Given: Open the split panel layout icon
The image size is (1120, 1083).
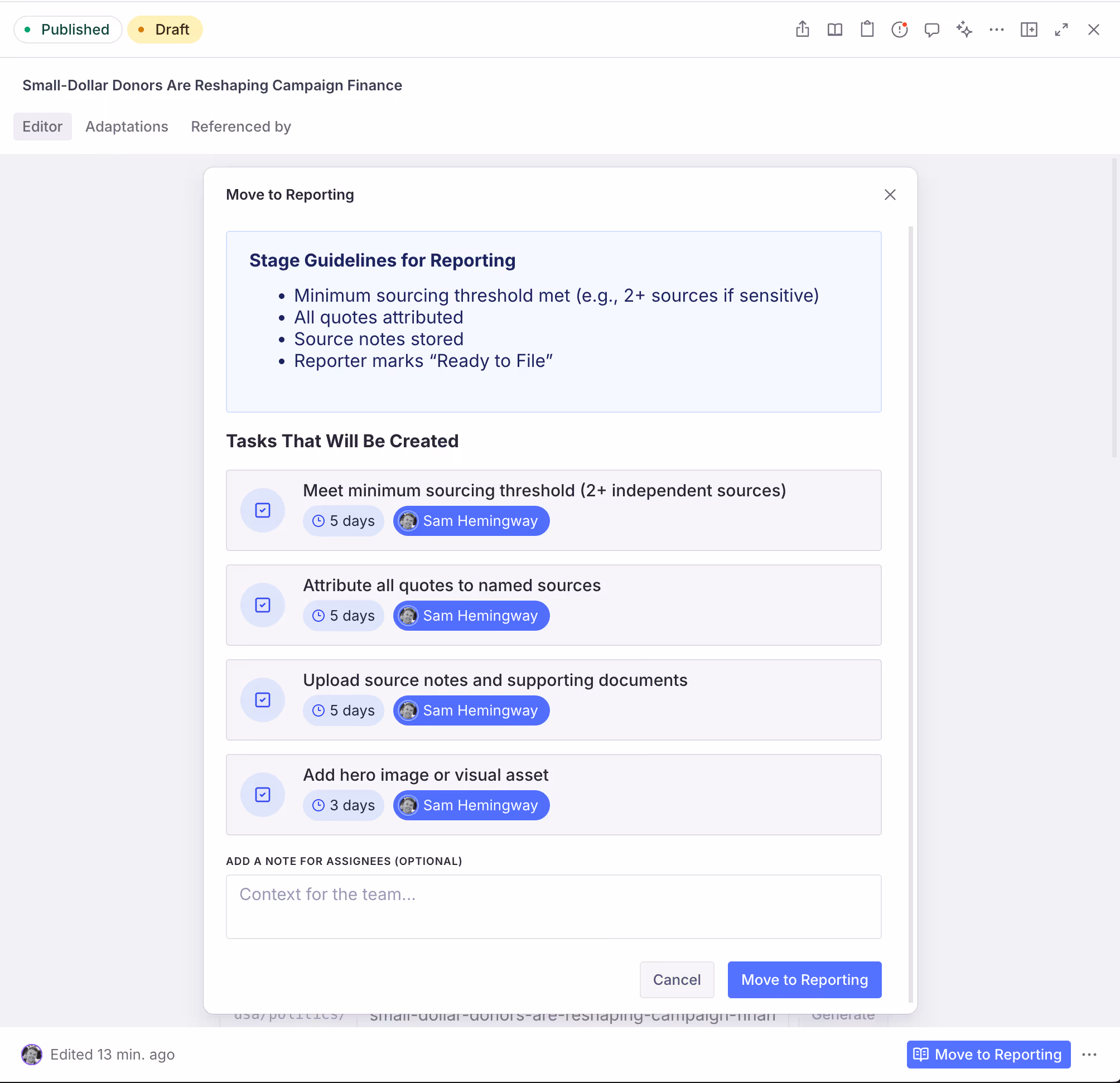Looking at the screenshot, I should (1029, 30).
